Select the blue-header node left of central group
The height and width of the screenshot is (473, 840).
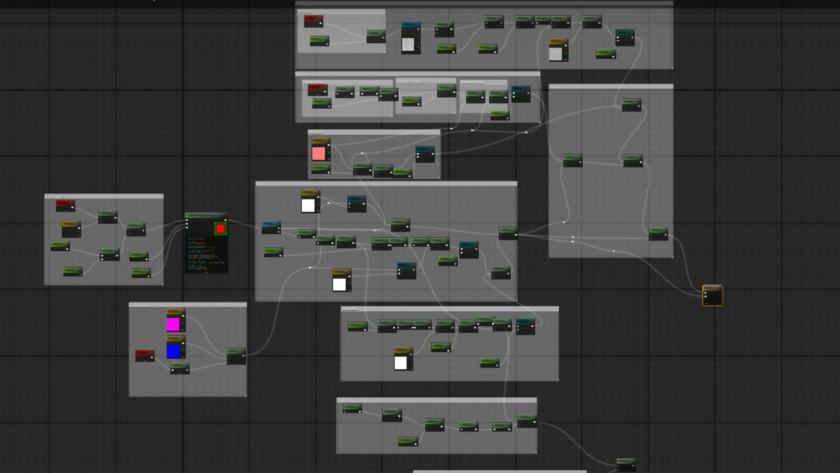(271, 228)
